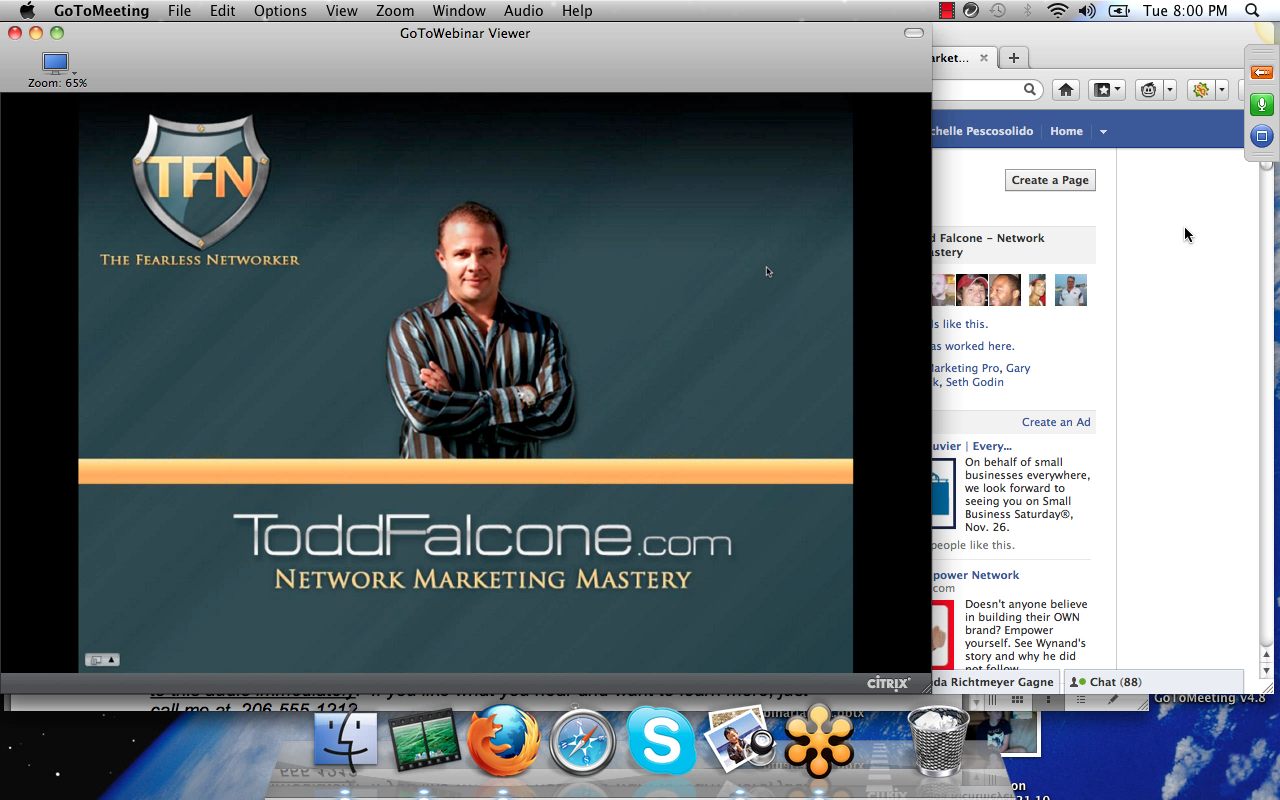Open the Greasemonkey dropdown arrow
Screen dimensions: 1280x800
point(1170,90)
